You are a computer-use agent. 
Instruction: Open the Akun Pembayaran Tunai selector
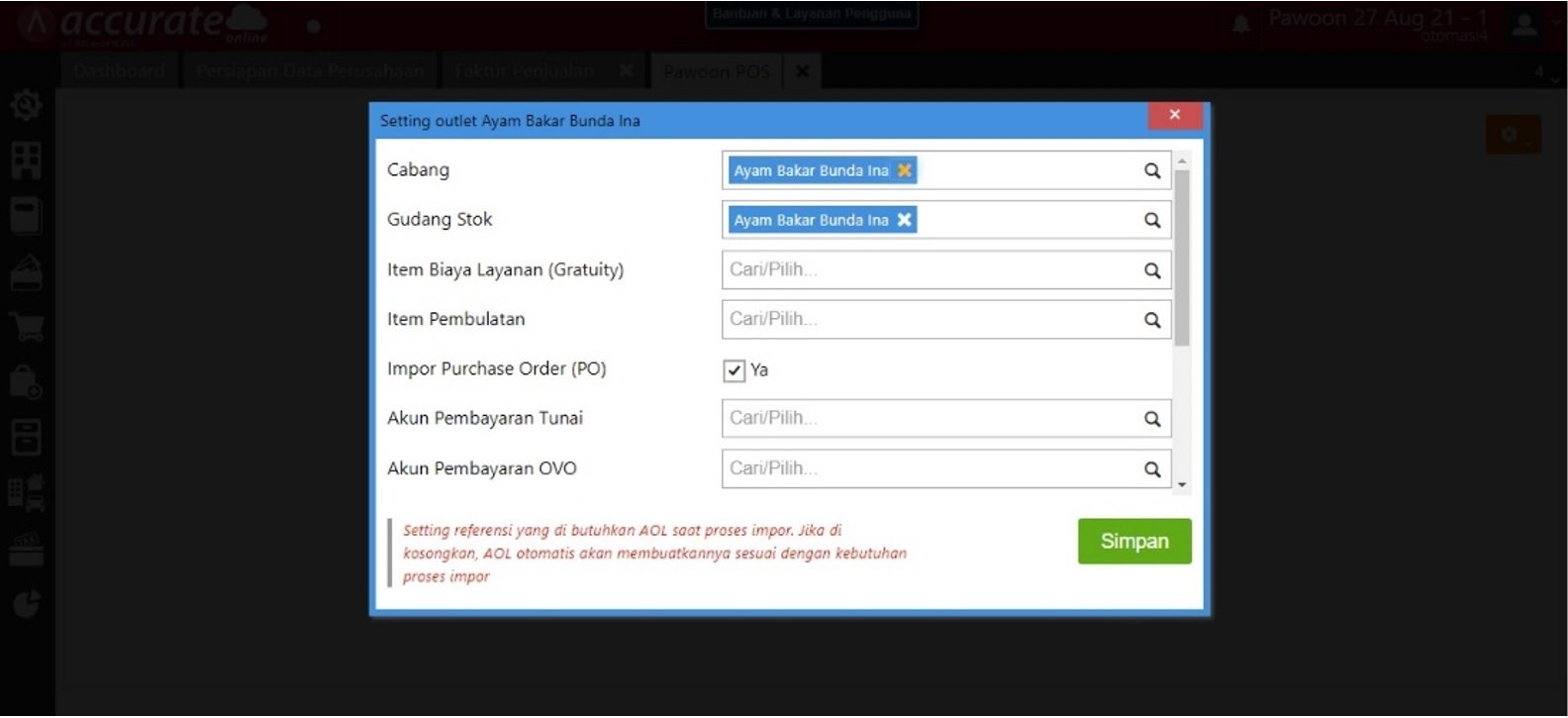tap(931, 419)
